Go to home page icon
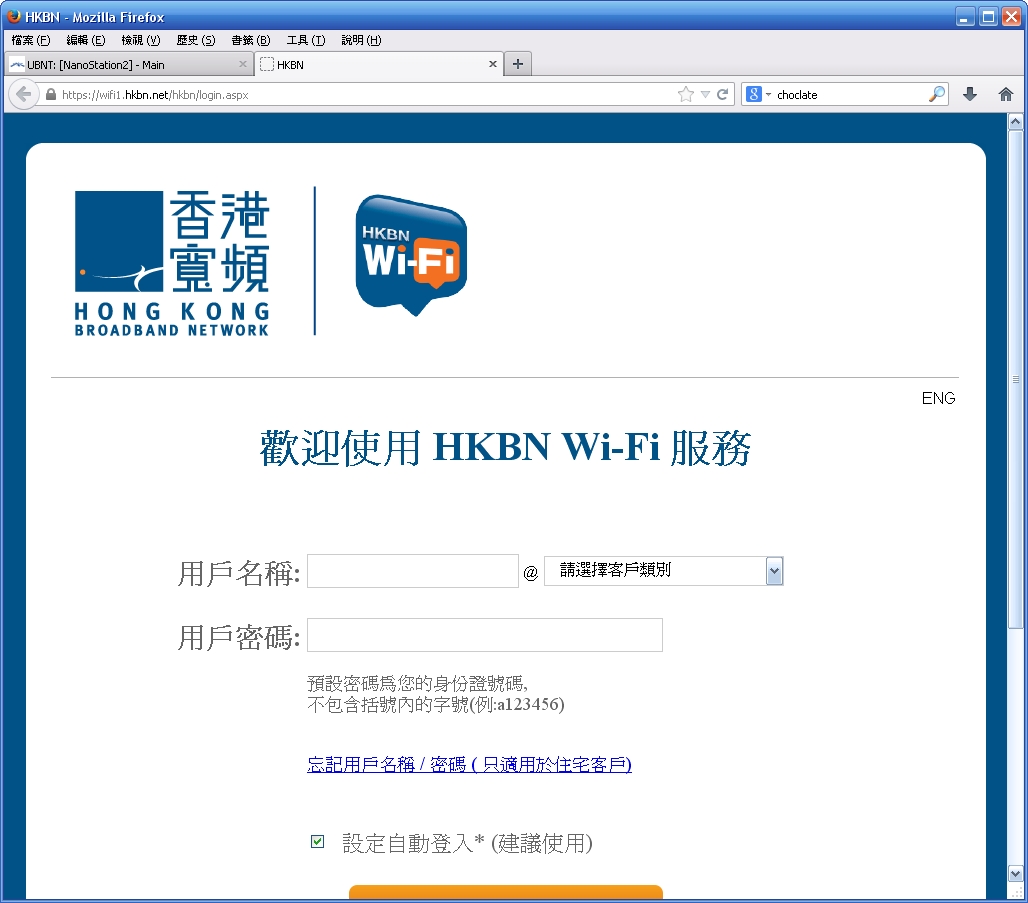The width and height of the screenshot is (1028, 903). click(x=1006, y=94)
